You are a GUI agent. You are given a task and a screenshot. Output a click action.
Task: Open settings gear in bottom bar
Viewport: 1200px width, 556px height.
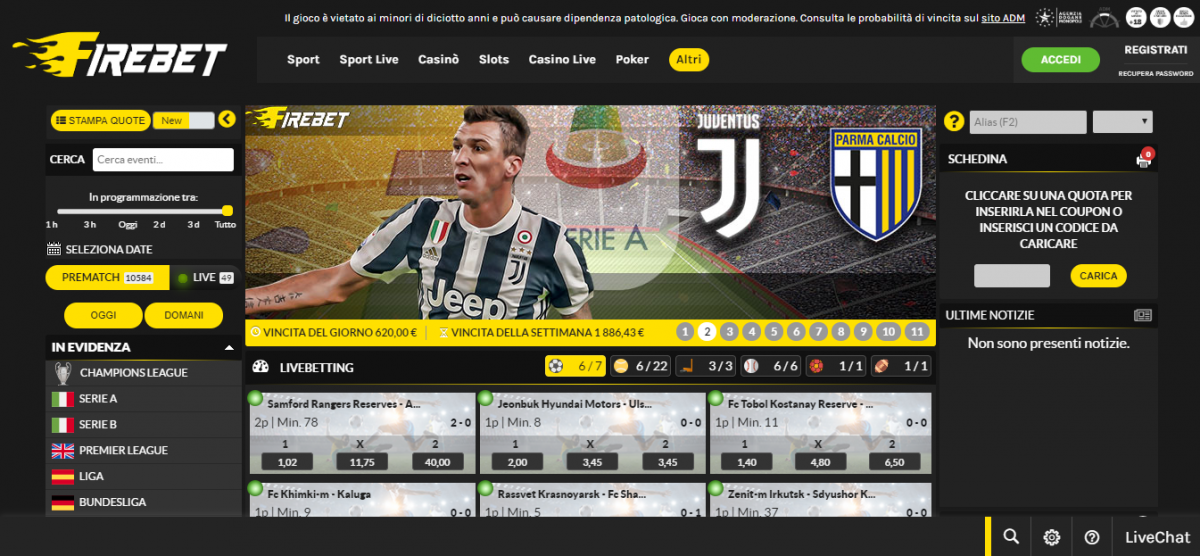pos(1052,537)
